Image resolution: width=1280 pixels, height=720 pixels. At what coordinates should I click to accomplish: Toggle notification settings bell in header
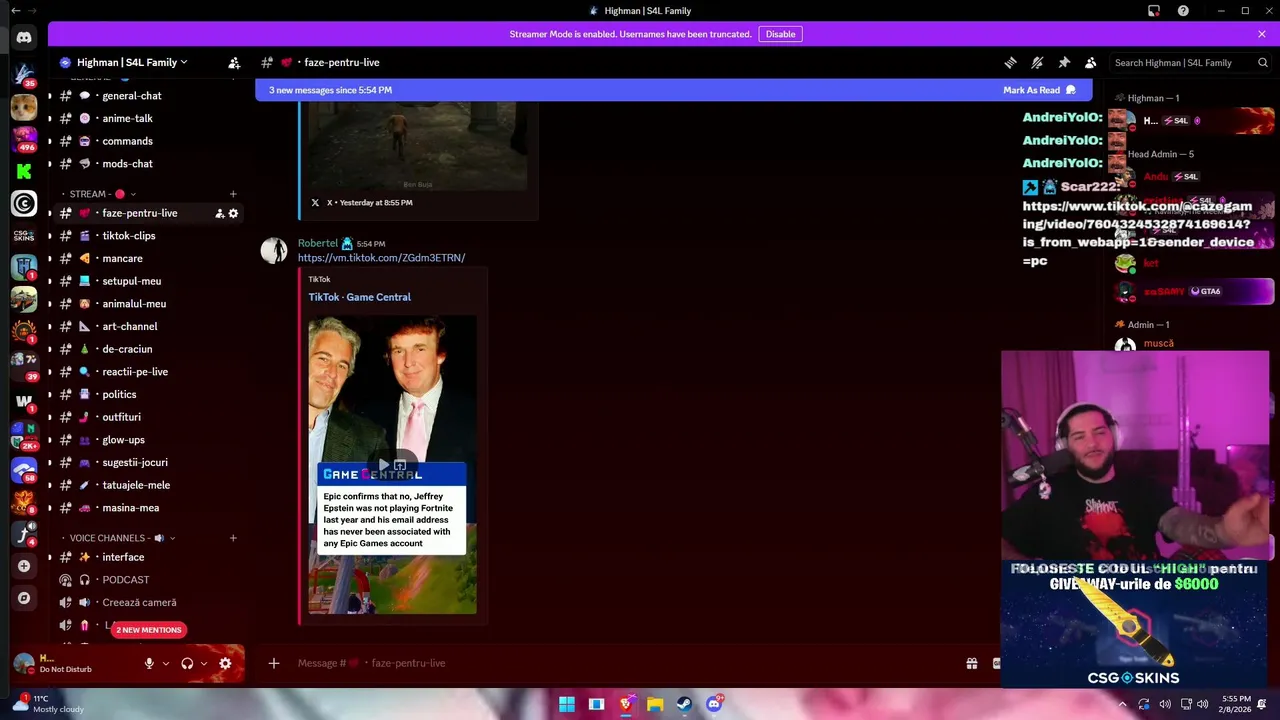point(1037,62)
